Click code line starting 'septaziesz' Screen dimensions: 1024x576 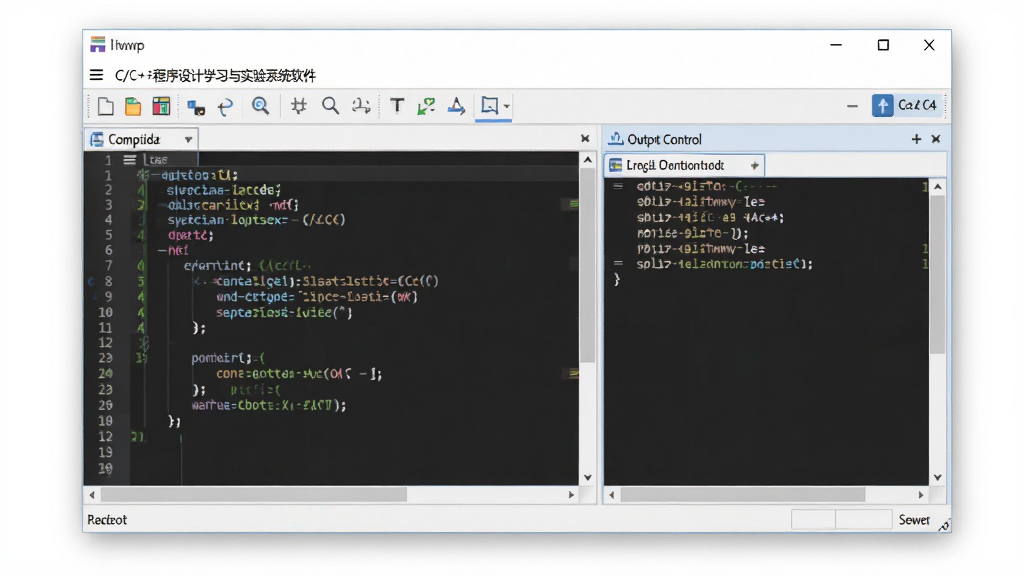(284, 313)
